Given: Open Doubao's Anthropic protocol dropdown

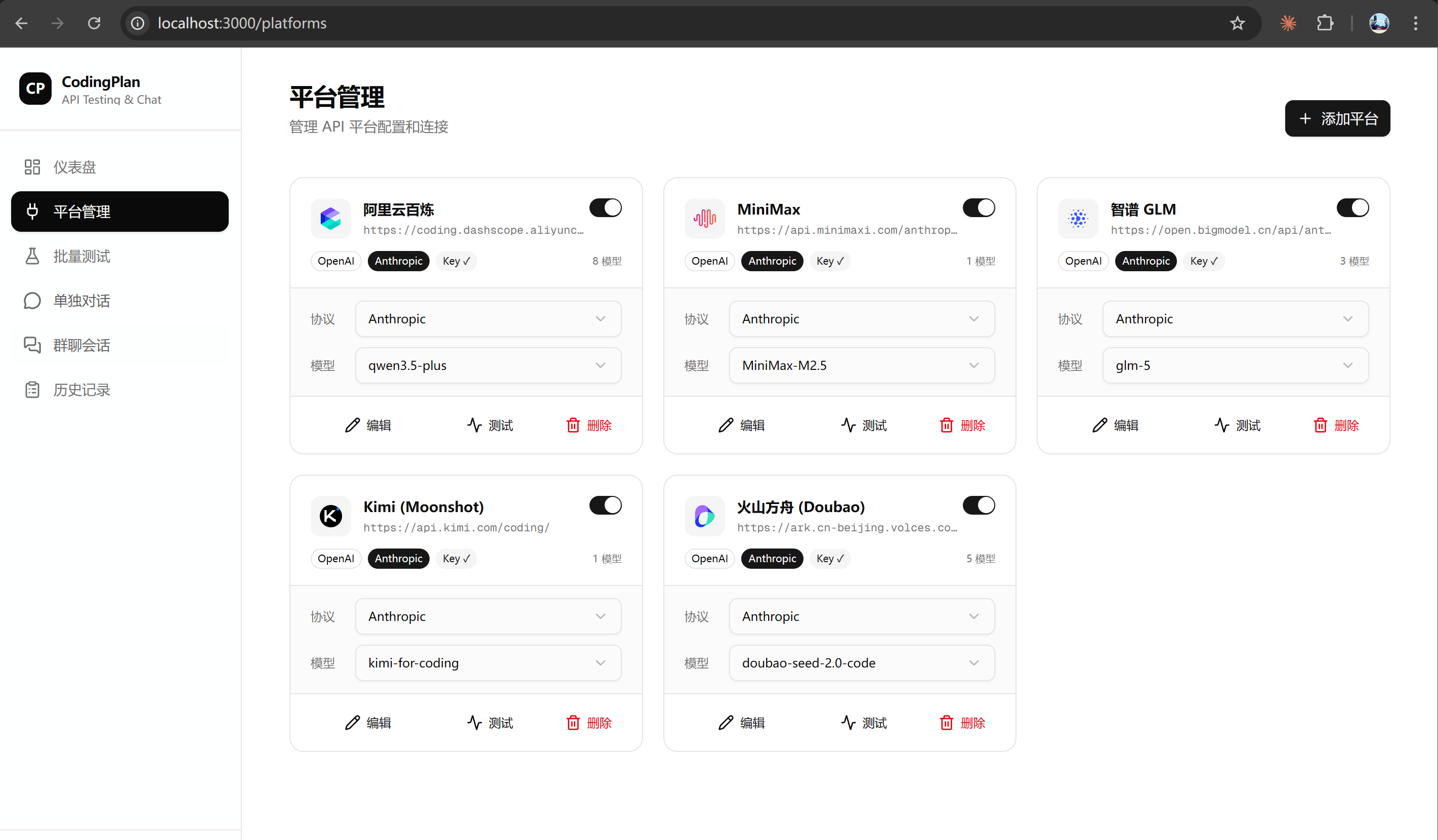Looking at the screenshot, I should point(861,616).
